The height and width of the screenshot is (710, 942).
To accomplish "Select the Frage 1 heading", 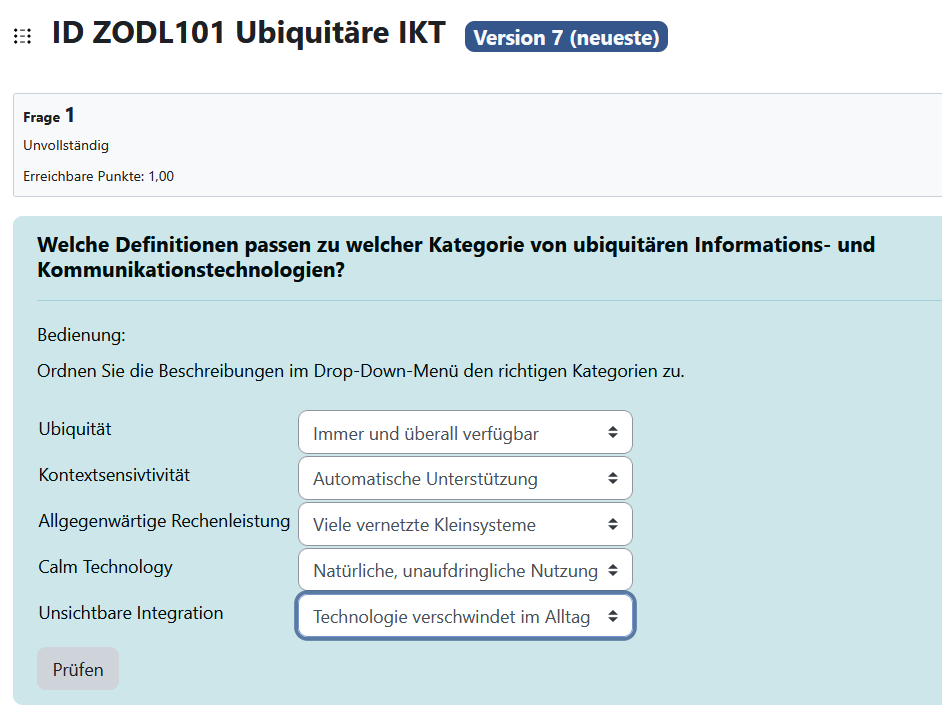I will coord(49,116).
